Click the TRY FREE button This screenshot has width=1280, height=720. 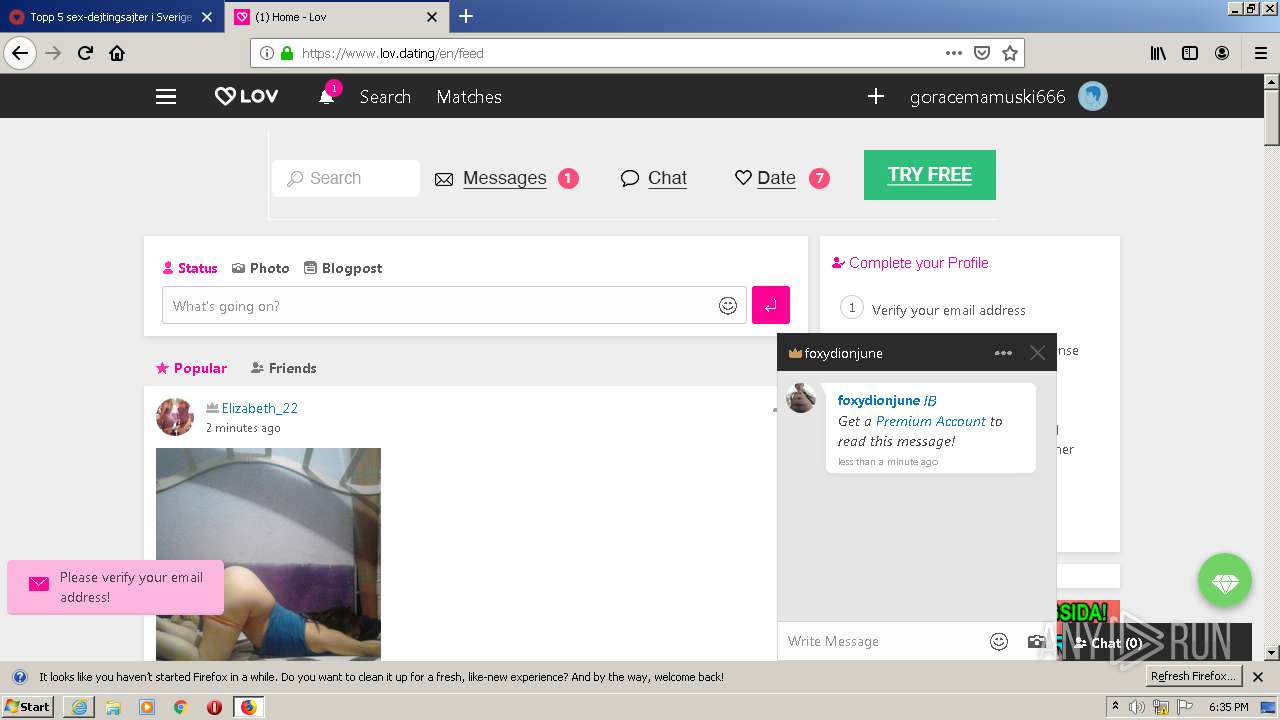[x=930, y=175]
